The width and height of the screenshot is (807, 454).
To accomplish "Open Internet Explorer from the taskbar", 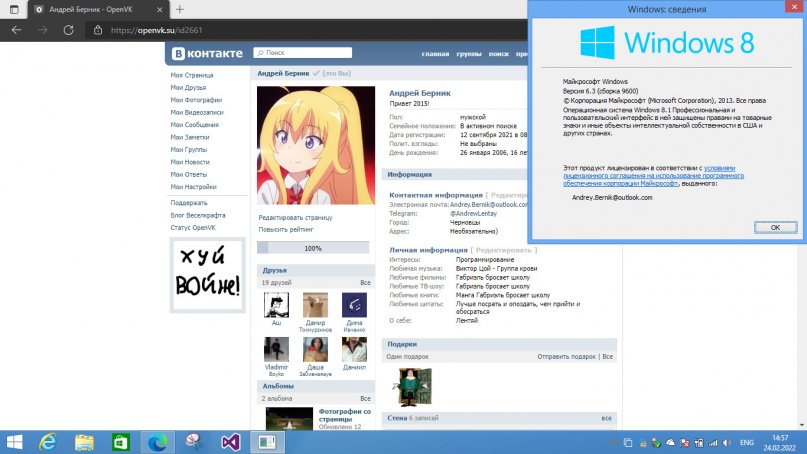I will pyautogui.click(x=48, y=440).
